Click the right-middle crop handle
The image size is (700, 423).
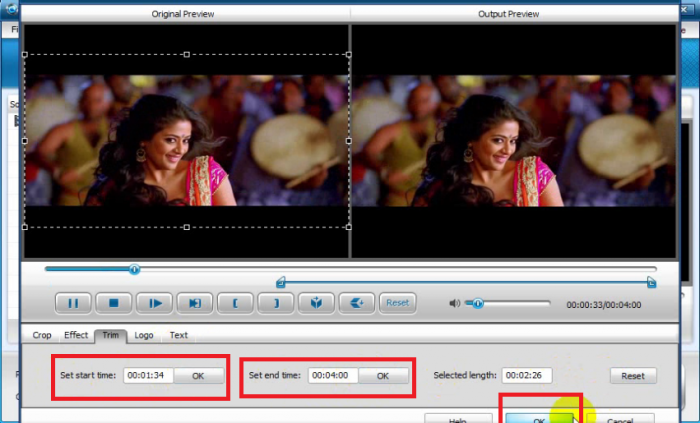tap(349, 141)
